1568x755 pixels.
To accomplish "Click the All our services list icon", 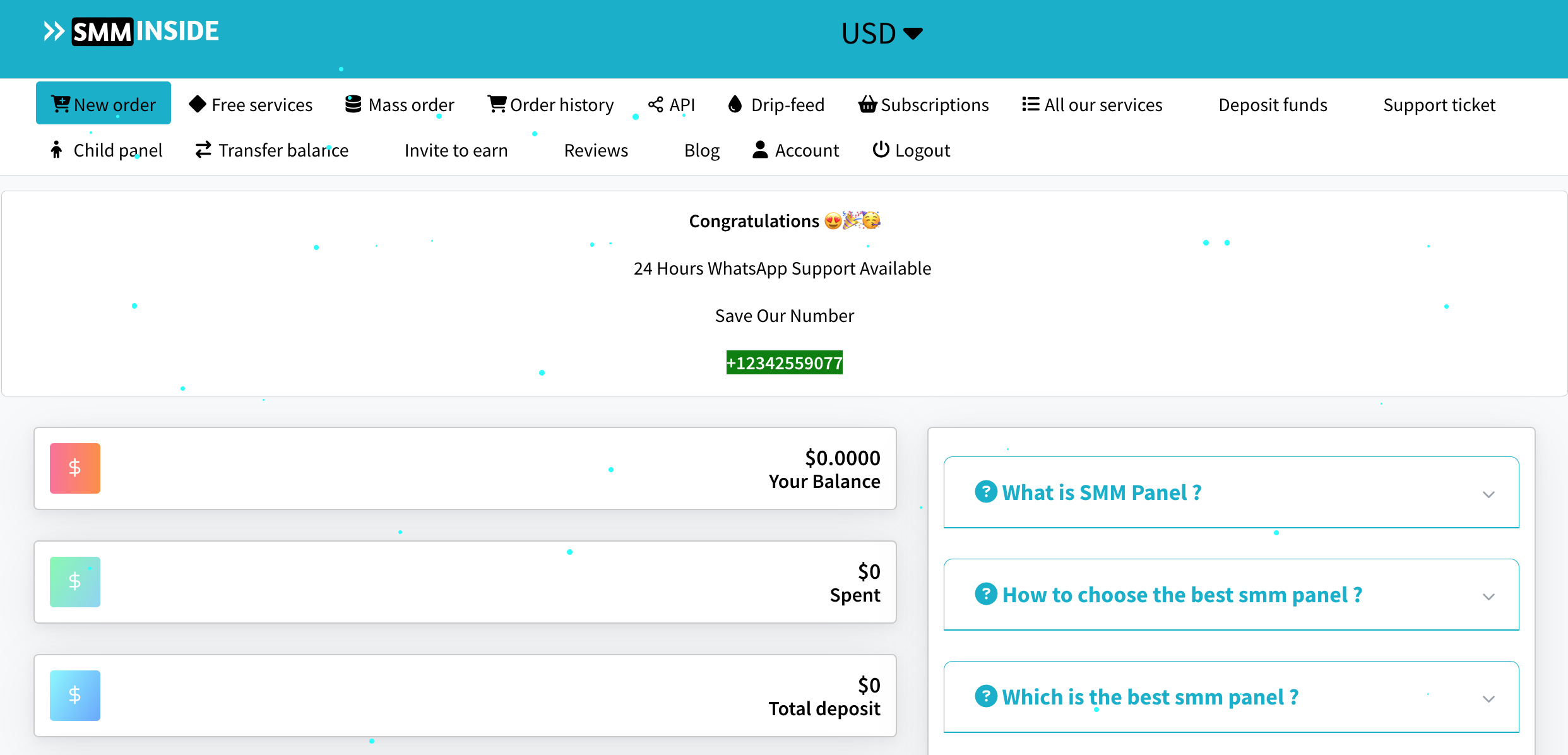I will point(1030,104).
